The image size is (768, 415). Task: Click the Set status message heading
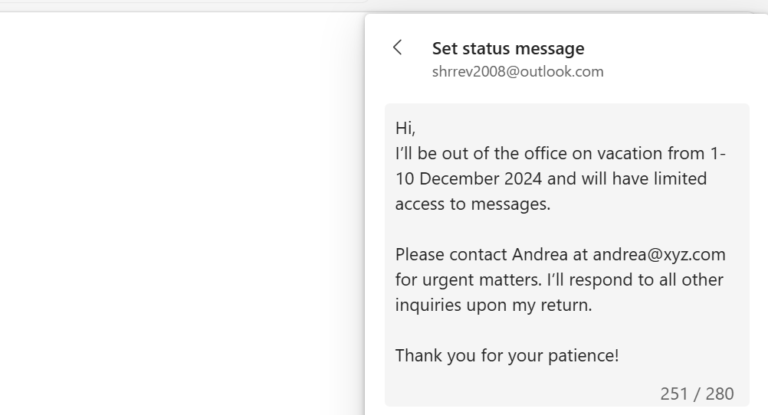[x=507, y=48]
